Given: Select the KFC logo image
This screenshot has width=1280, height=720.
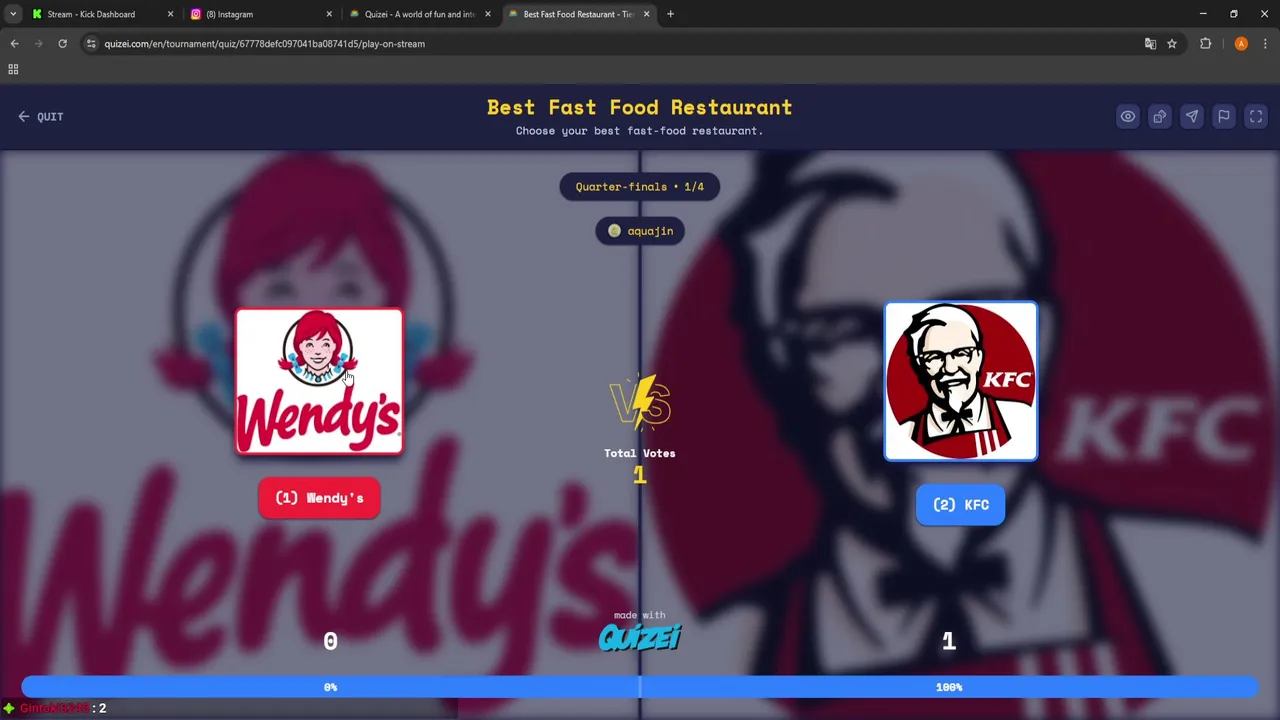Looking at the screenshot, I should point(960,381).
